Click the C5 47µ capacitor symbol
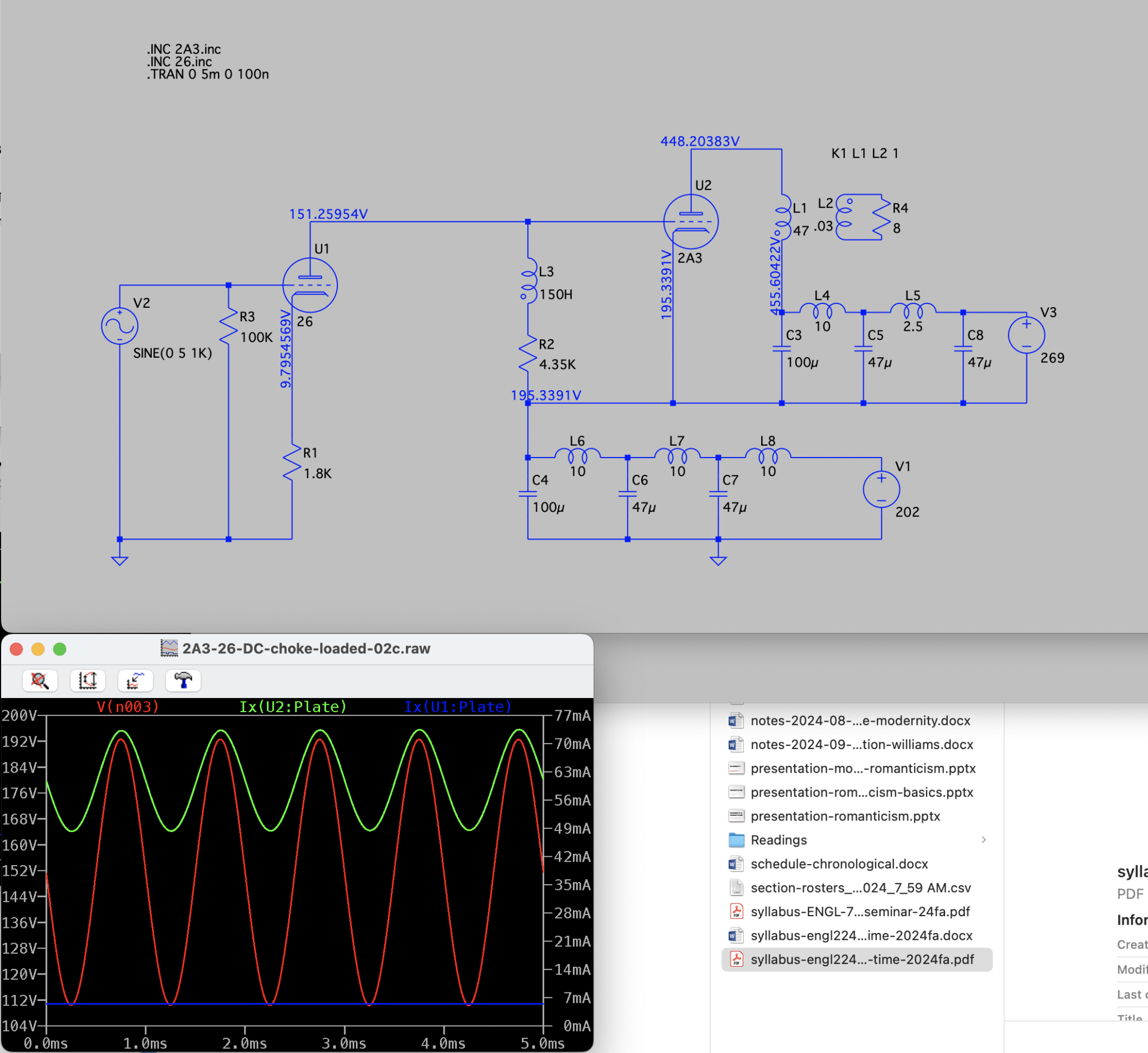Screen dimensions: 1148x1053 [x=863, y=349]
